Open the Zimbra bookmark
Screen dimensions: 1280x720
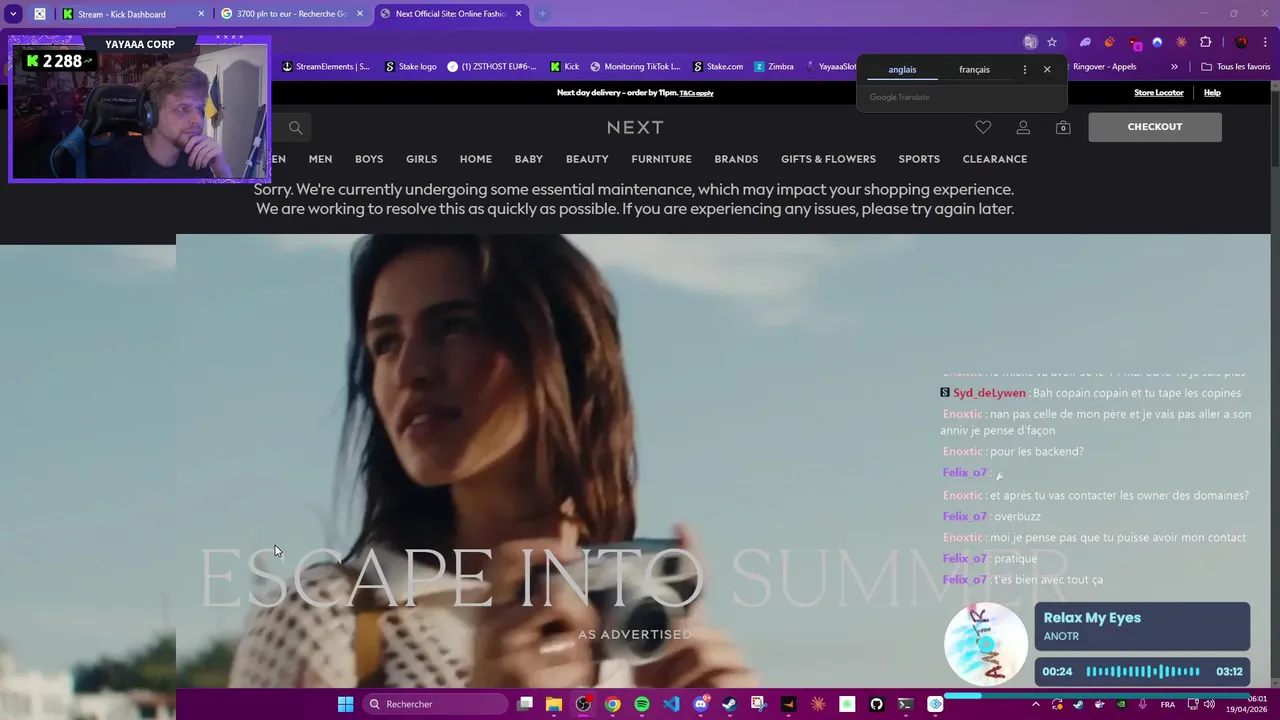(774, 67)
